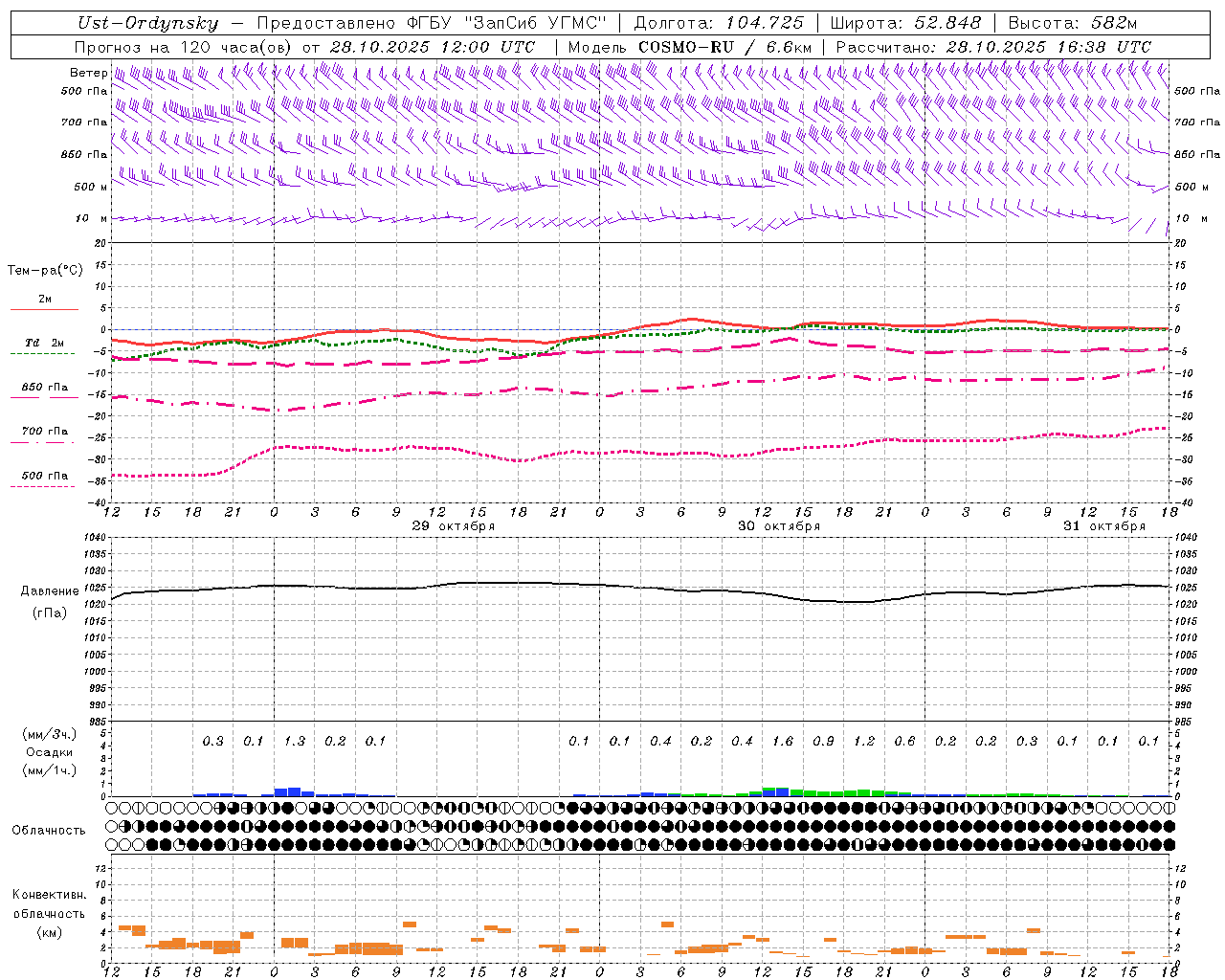Viewport: 1225px width, 980px height.
Task: Click the 1.6 precipitation value
Action: point(783,741)
